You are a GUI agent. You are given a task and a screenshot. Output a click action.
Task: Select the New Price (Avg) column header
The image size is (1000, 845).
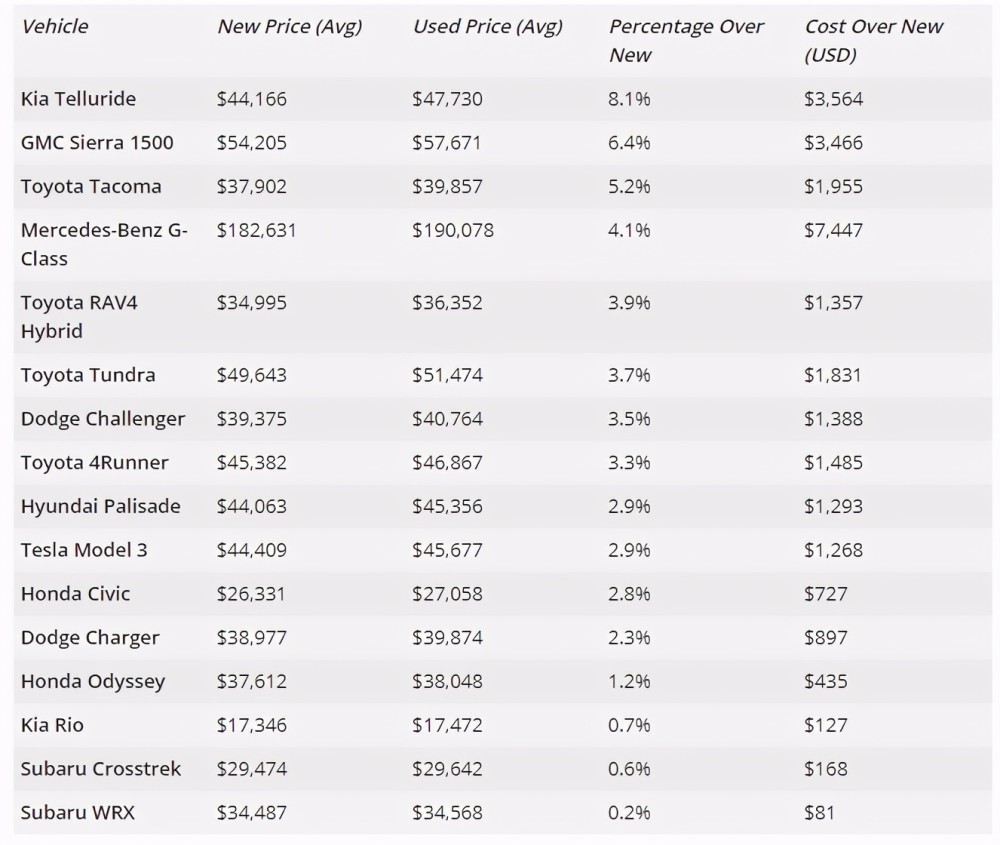click(290, 26)
